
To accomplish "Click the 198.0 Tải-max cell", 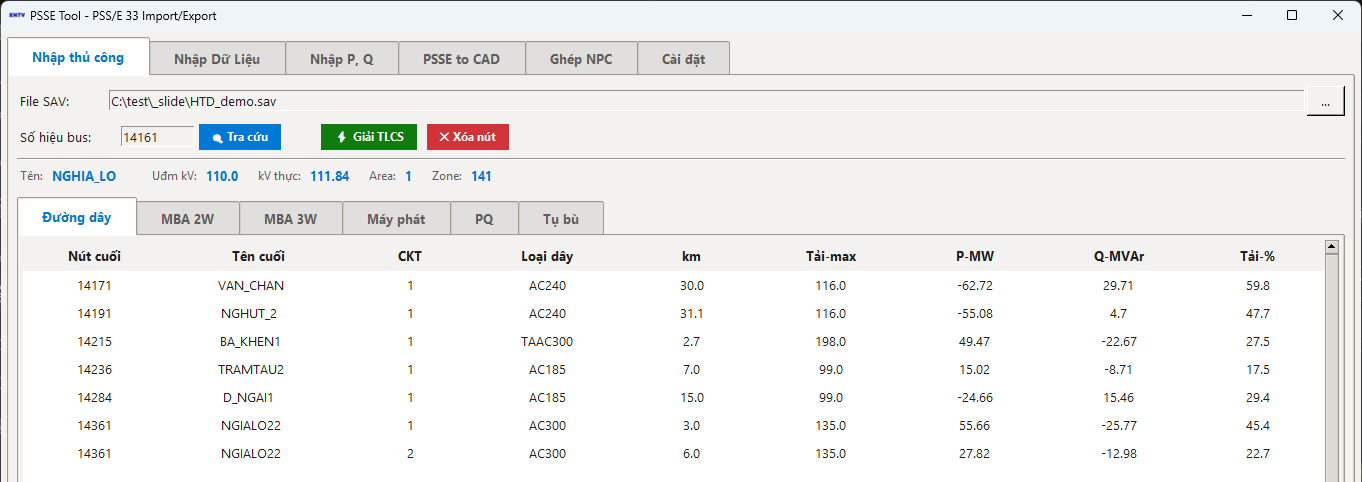I will coord(831,341).
